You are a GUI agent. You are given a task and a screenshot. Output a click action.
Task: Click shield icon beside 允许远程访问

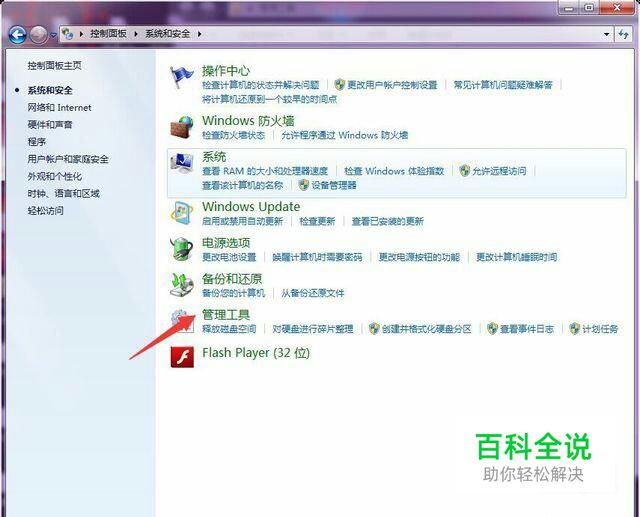[x=464, y=171]
